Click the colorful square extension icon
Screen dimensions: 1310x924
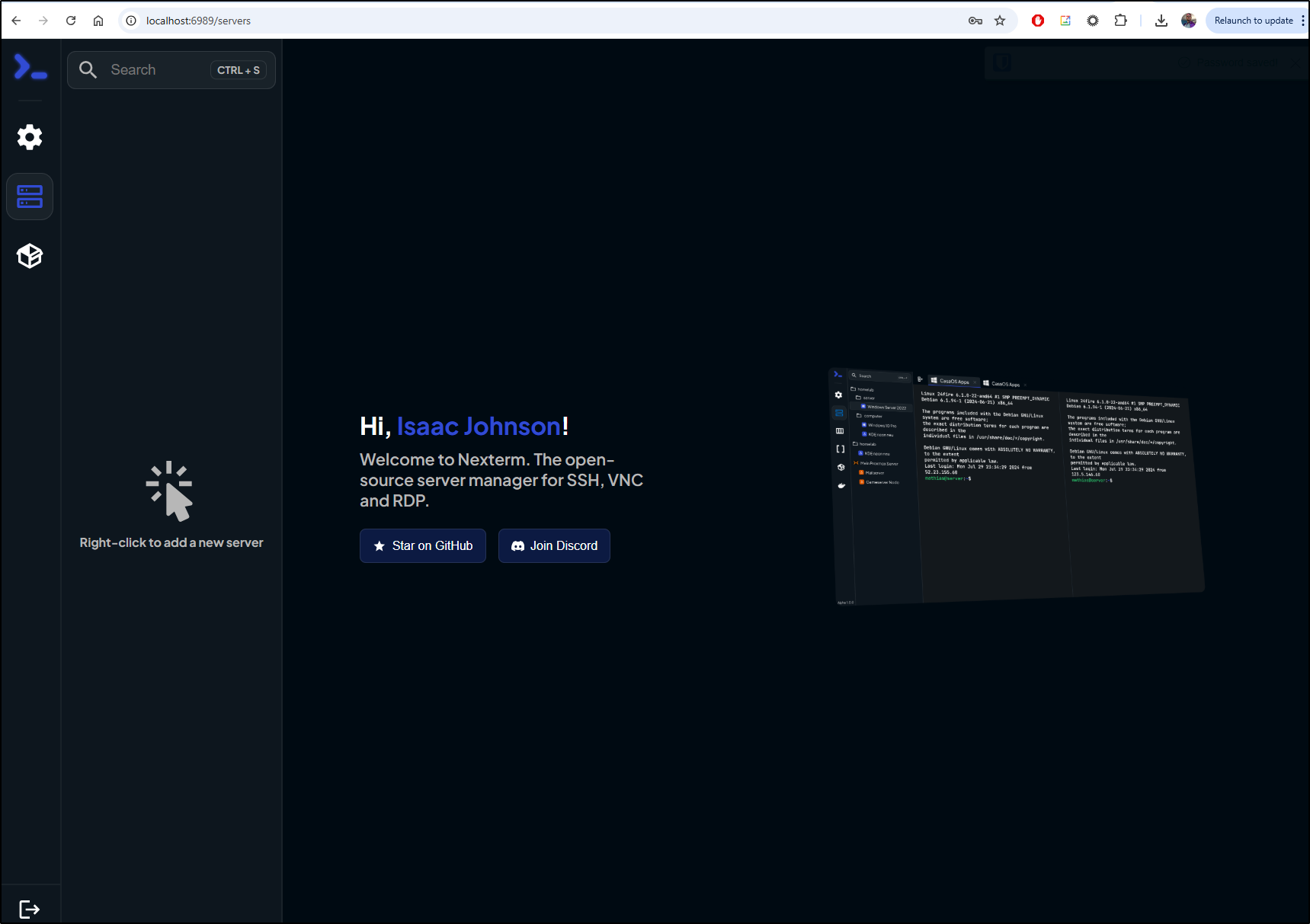click(x=1065, y=21)
